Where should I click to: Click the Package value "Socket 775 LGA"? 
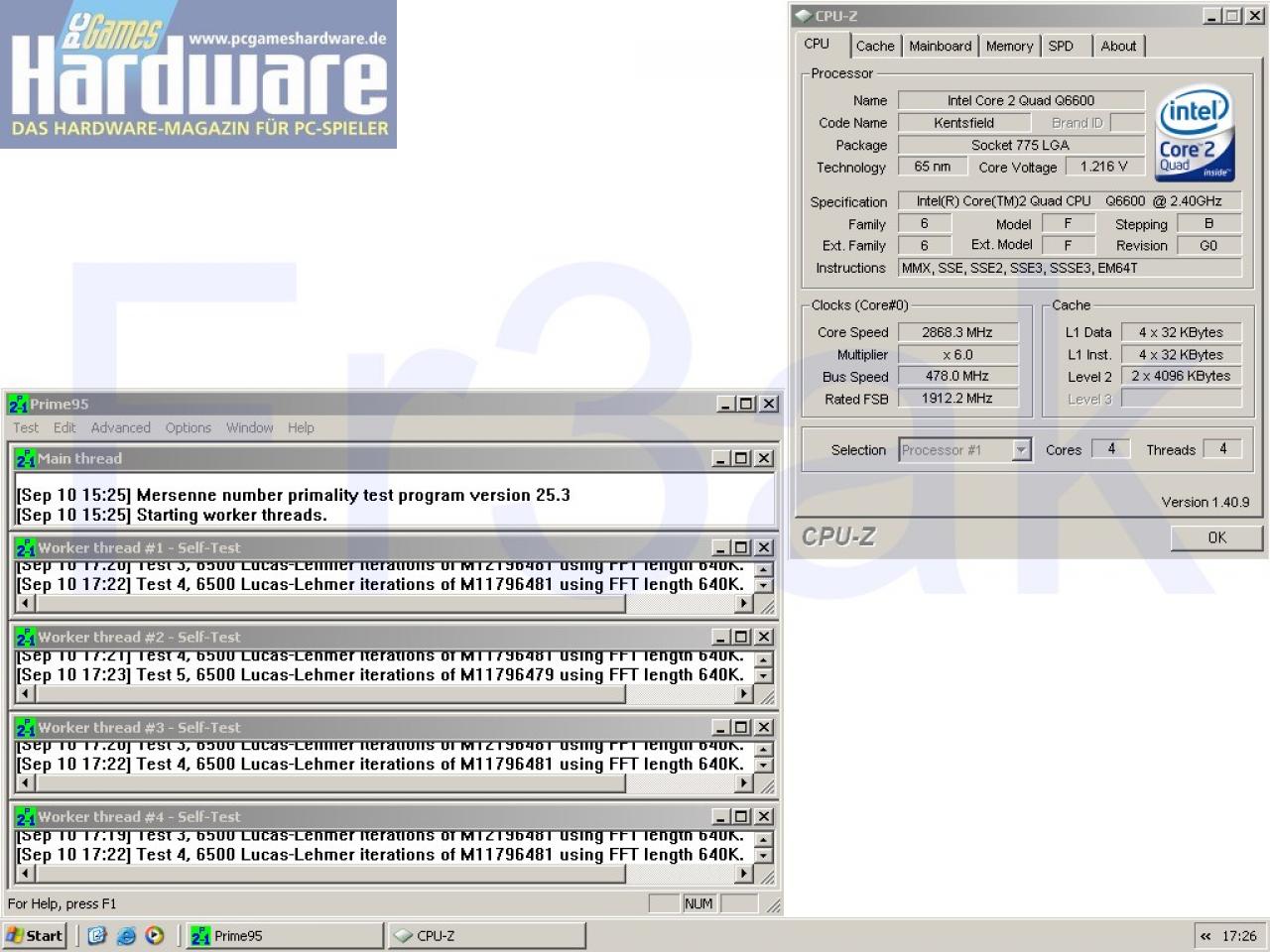tap(1021, 145)
